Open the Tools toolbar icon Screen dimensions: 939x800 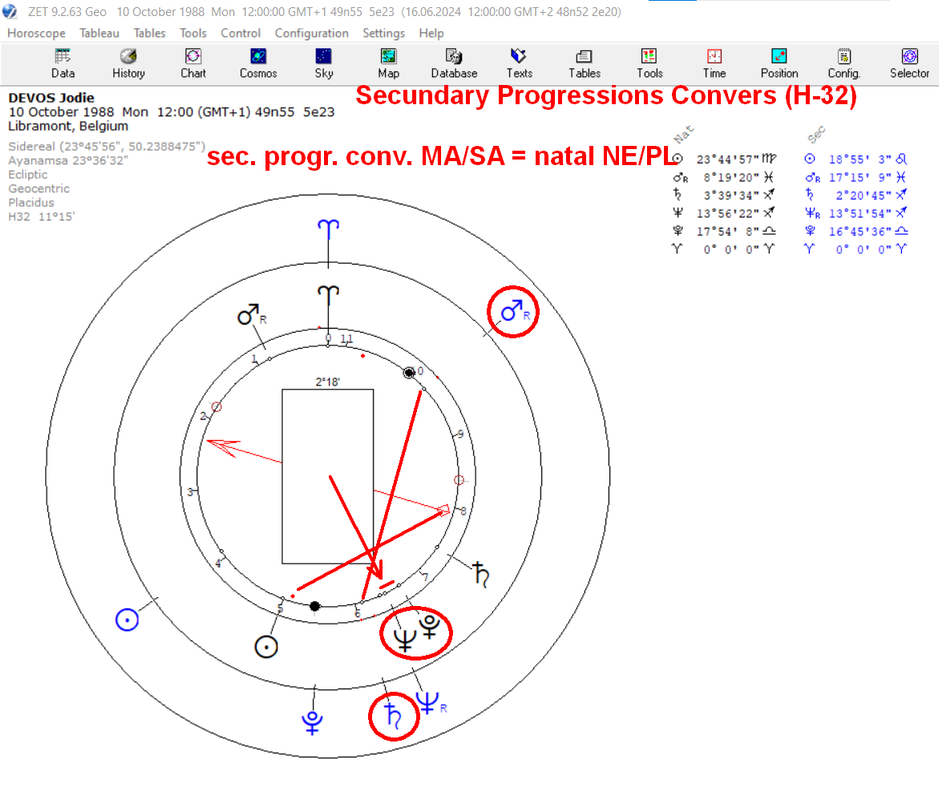click(649, 64)
